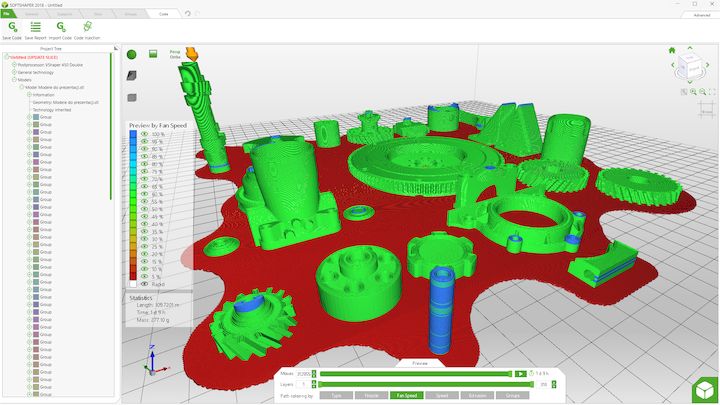Color paths by Type
Image resolution: width=720 pixels, height=405 pixels.
pyautogui.click(x=334, y=396)
